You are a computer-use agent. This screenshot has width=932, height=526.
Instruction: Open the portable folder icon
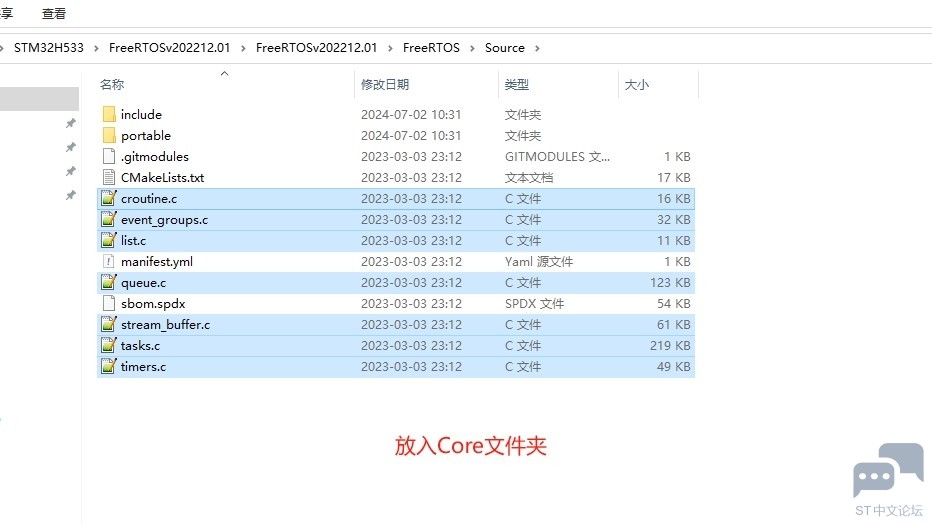tap(109, 136)
